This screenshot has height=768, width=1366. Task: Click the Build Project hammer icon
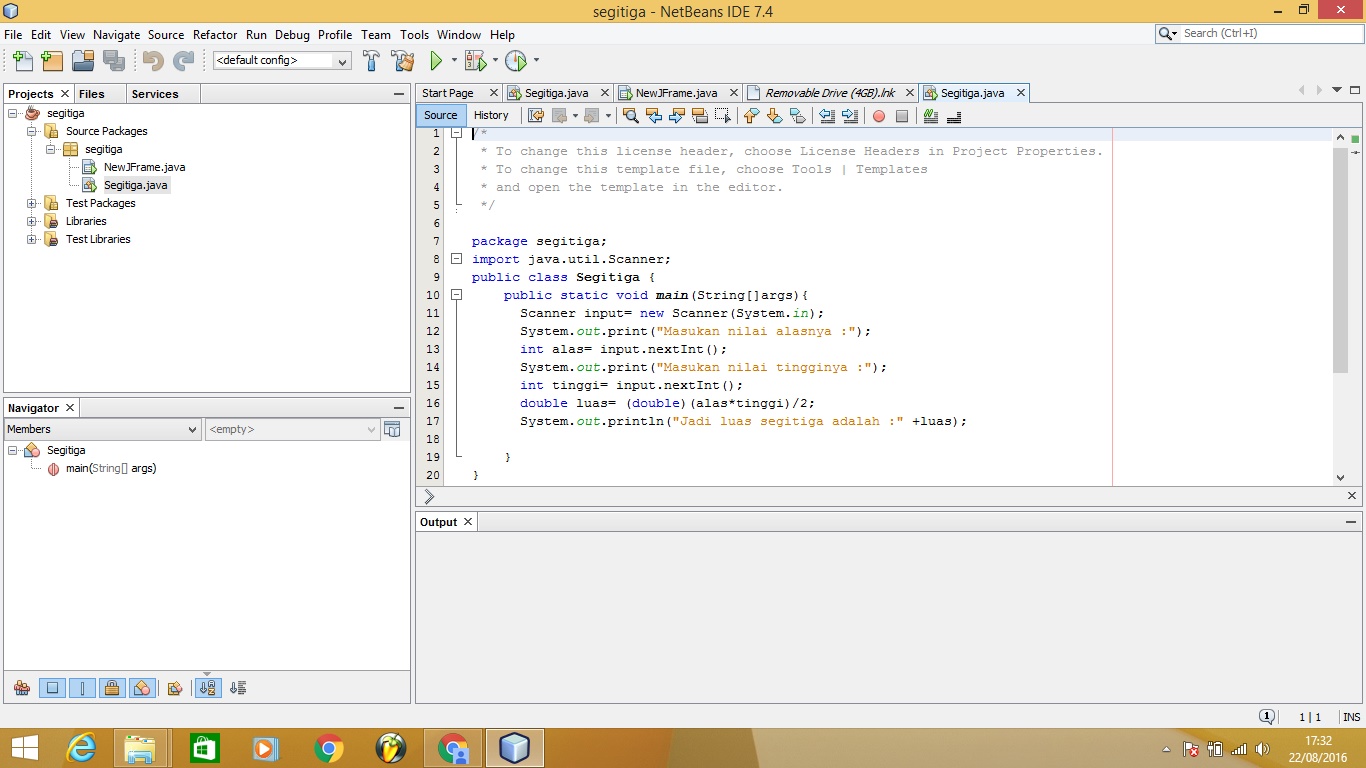(371, 61)
